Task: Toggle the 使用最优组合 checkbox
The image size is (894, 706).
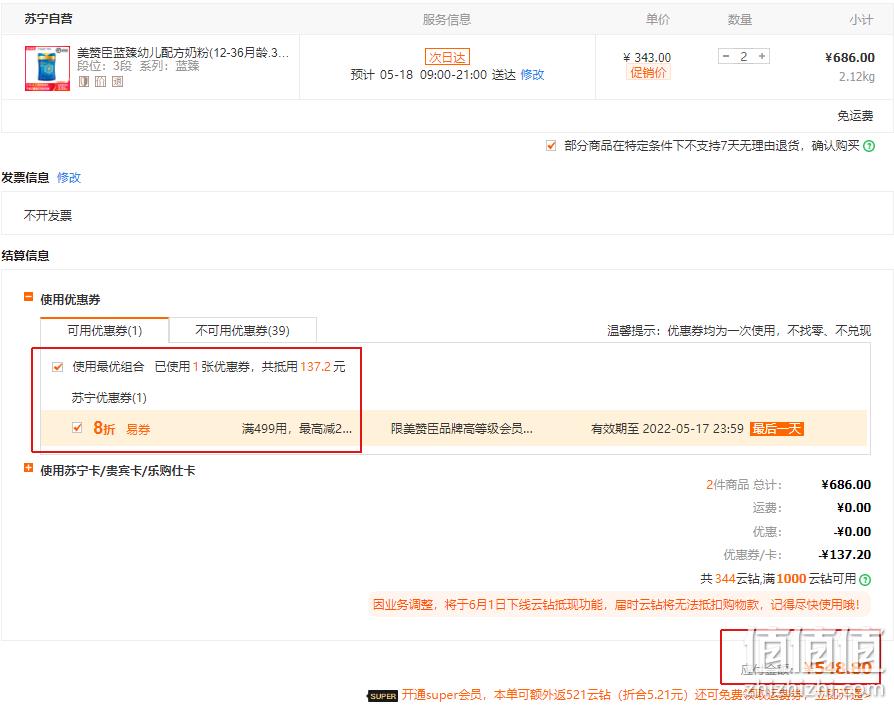Action: coord(57,367)
